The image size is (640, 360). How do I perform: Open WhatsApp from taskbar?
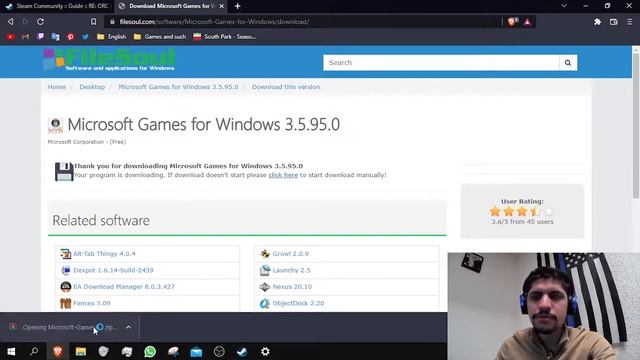point(150,351)
